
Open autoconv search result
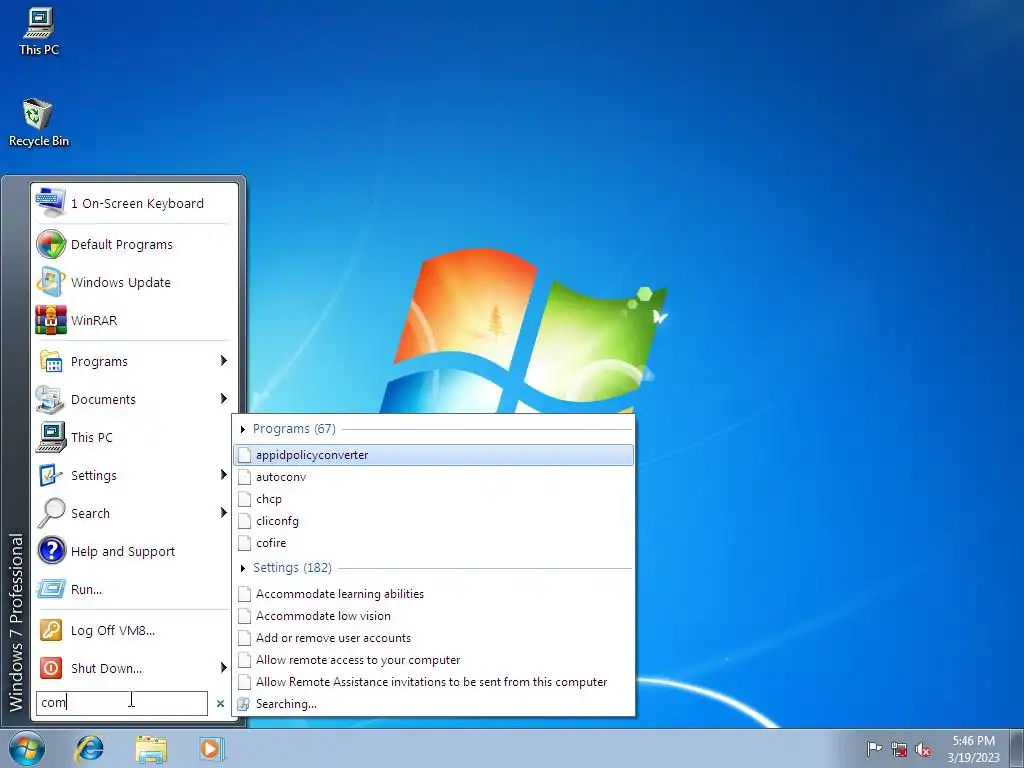434,477
